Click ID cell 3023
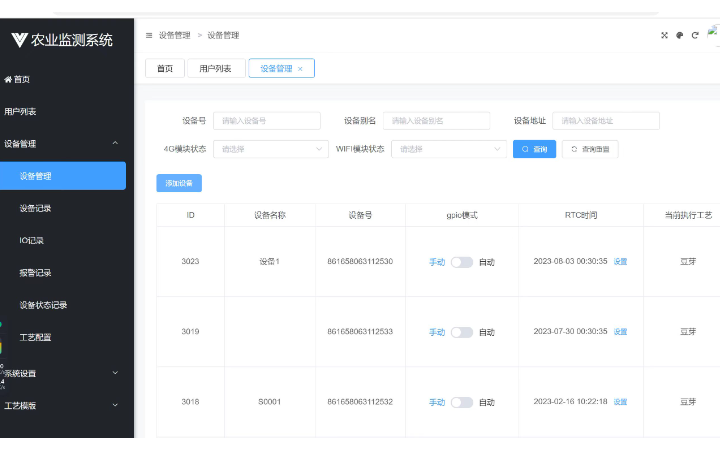720x450 pixels. [x=190, y=261]
